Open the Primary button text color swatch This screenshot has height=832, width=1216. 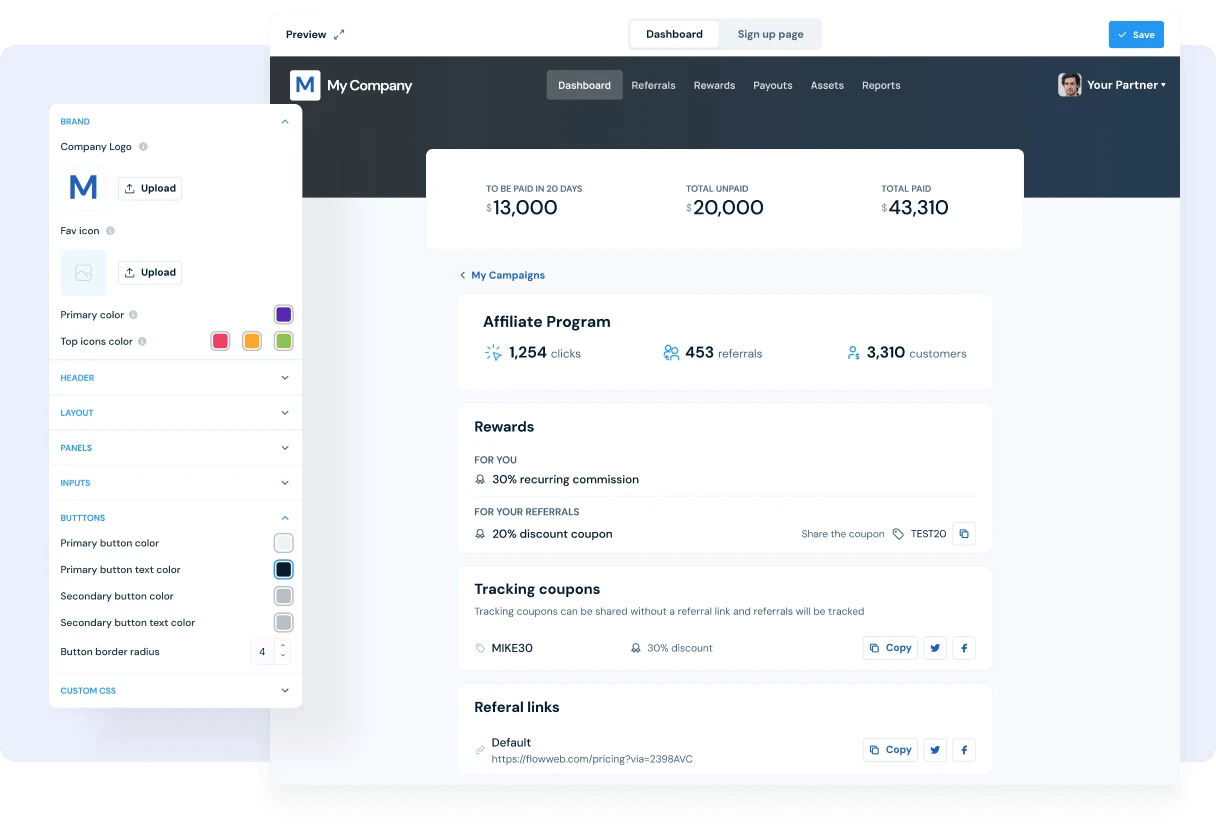pyautogui.click(x=284, y=570)
